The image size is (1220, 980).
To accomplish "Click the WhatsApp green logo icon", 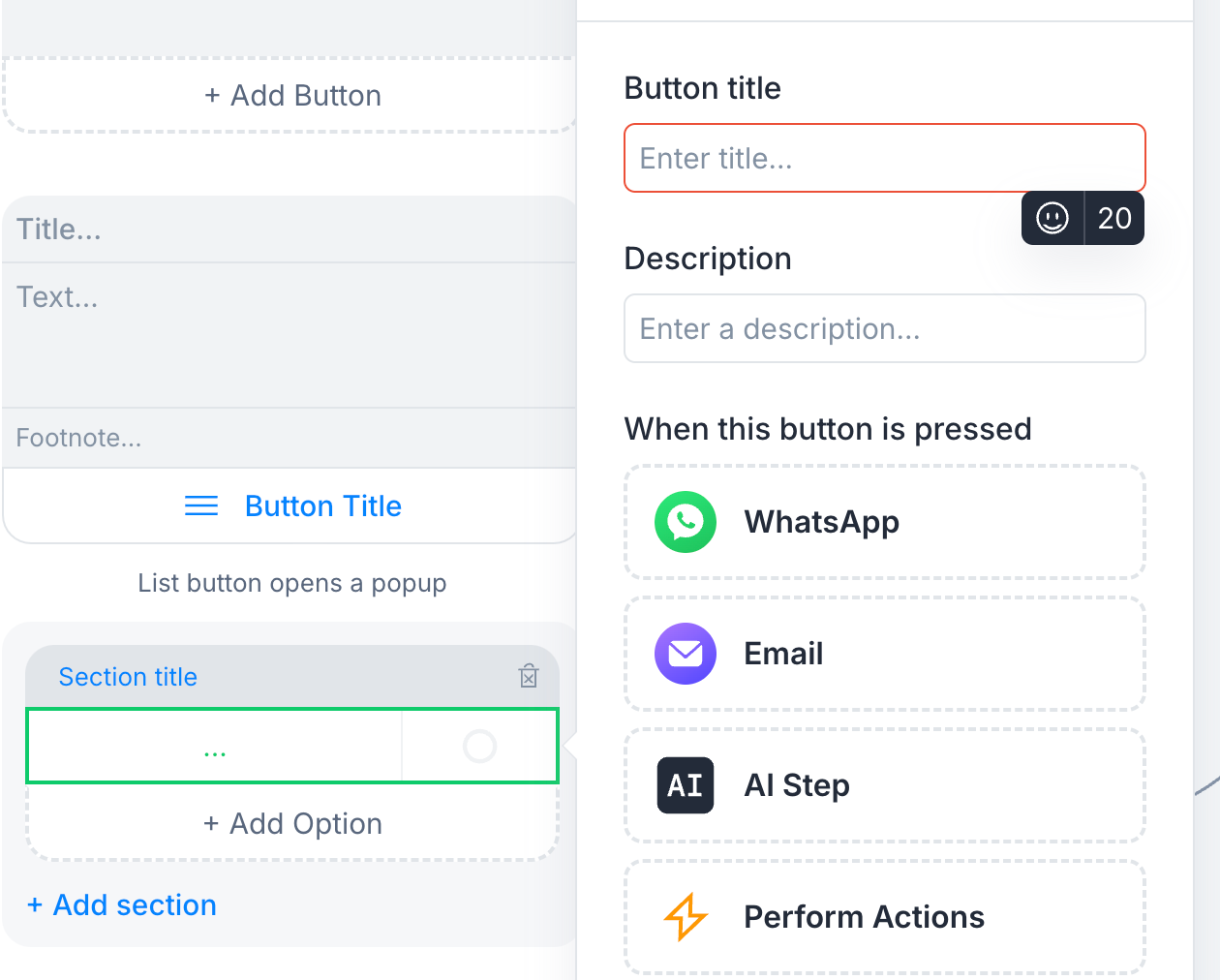I will [686, 522].
